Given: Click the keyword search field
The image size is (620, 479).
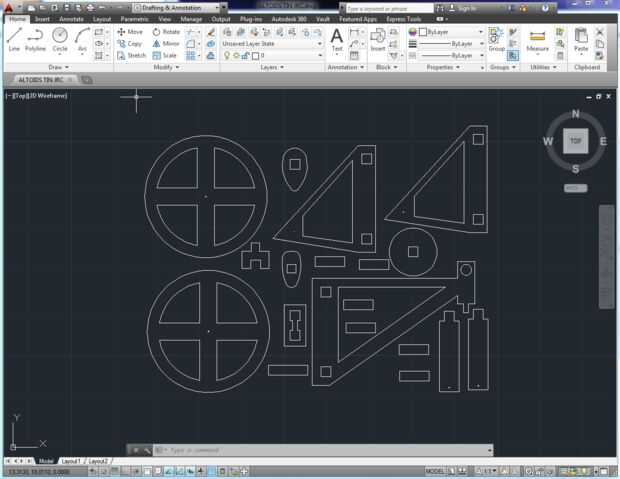Looking at the screenshot, I should (389, 8).
